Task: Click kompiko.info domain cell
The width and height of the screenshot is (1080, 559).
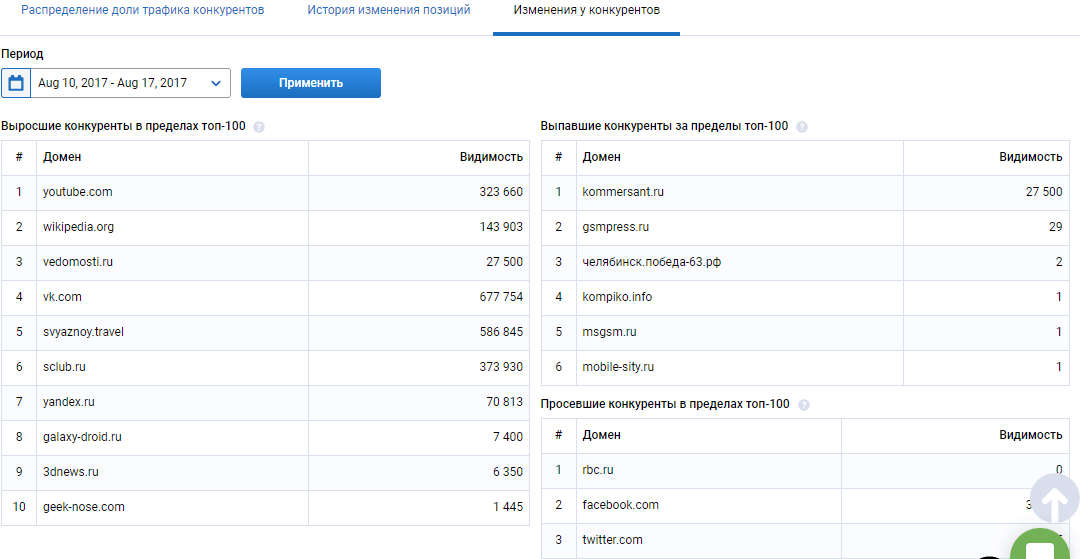Action: [740, 297]
